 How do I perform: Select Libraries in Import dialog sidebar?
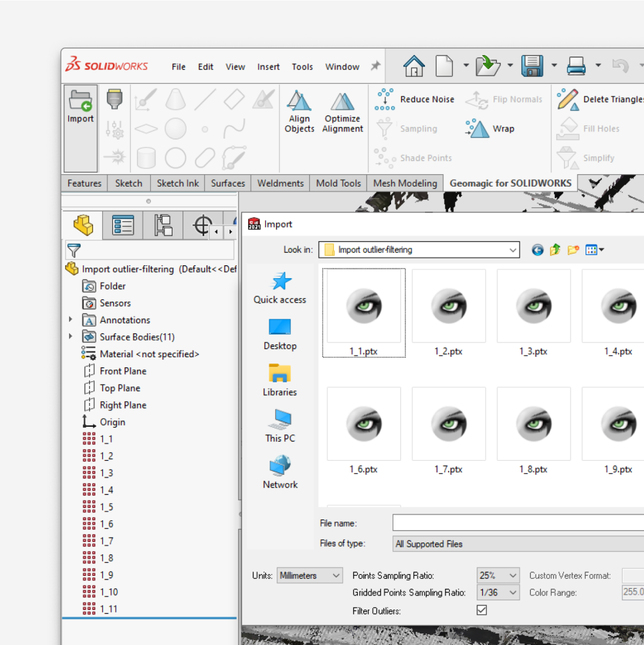(280, 380)
